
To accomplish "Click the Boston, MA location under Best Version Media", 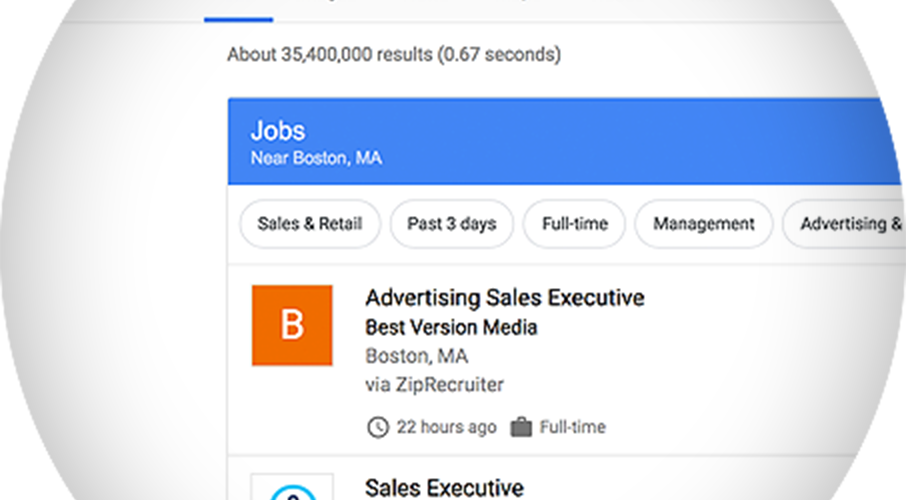I will [x=417, y=356].
